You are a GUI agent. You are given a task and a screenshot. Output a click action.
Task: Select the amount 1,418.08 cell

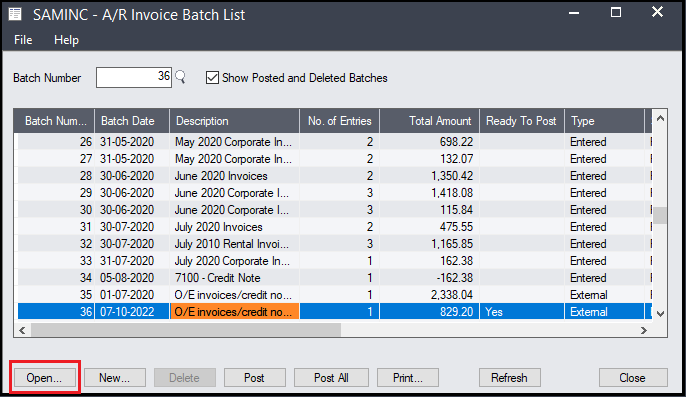click(430, 193)
